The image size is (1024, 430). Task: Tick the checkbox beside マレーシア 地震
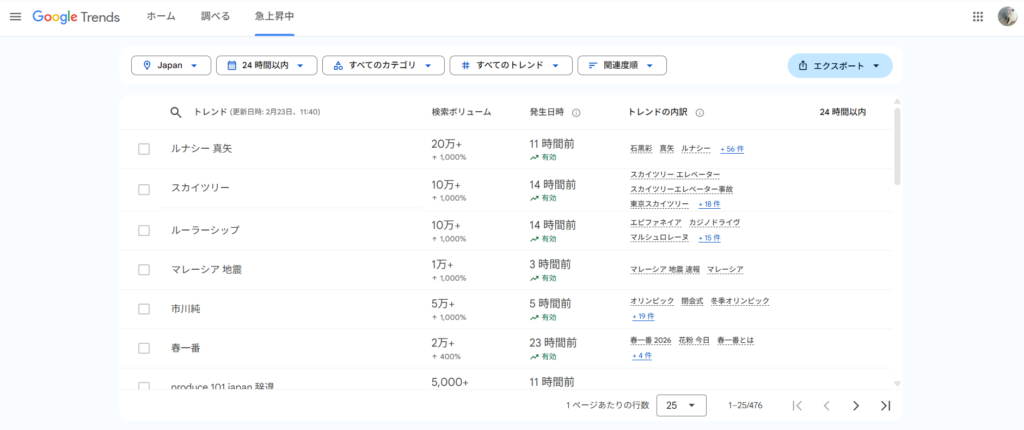(144, 270)
